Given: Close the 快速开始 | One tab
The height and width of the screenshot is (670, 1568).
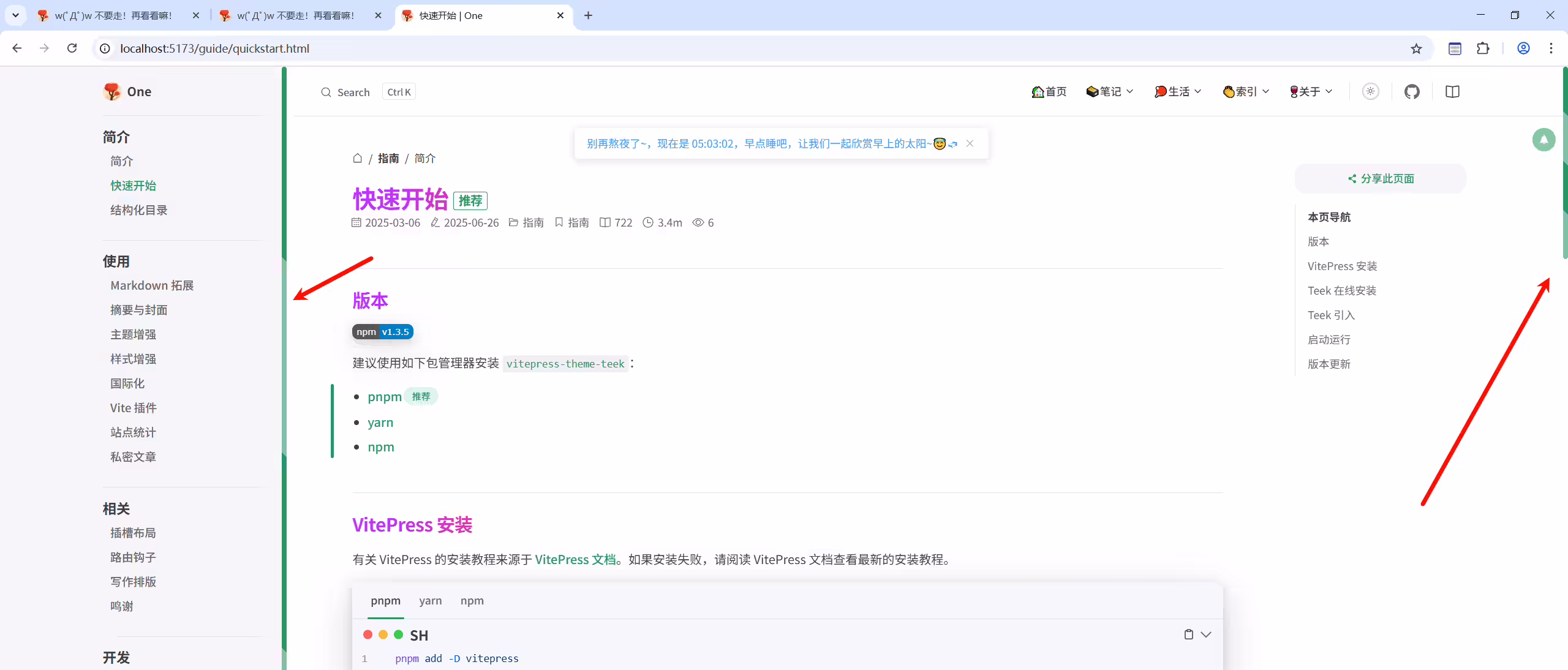Looking at the screenshot, I should click(x=560, y=15).
